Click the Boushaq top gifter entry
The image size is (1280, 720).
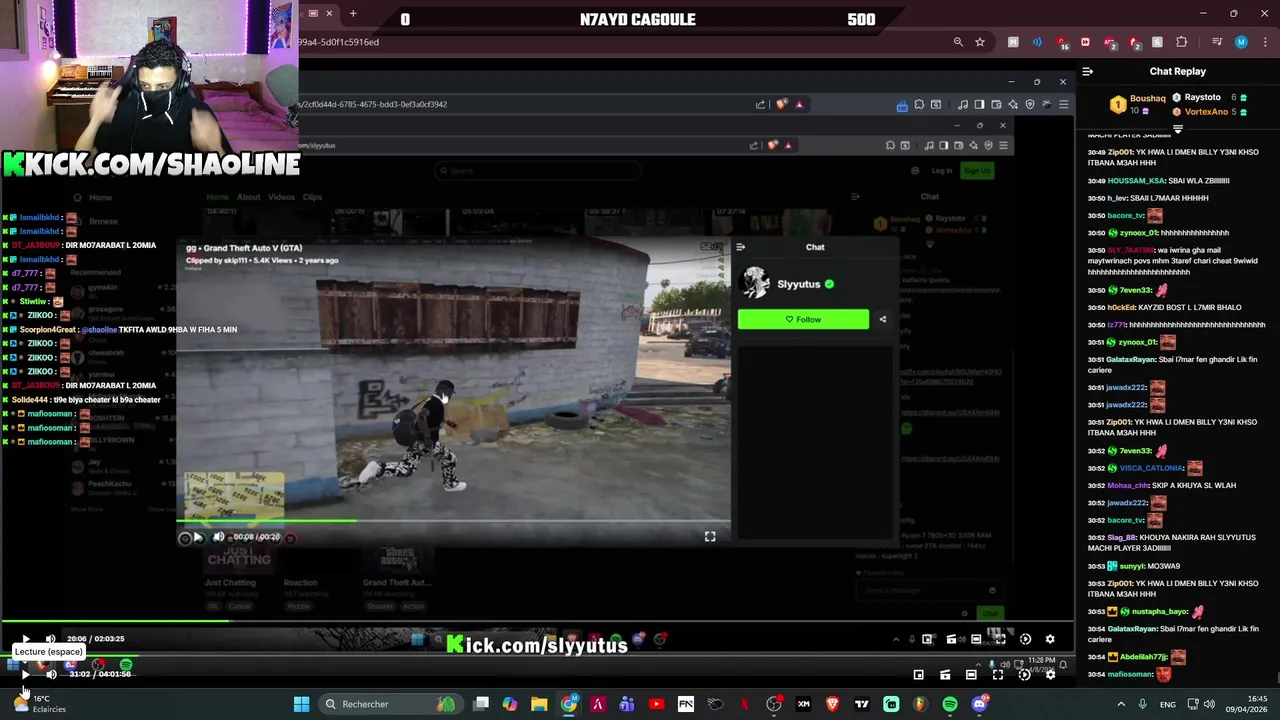pyautogui.click(x=1139, y=104)
